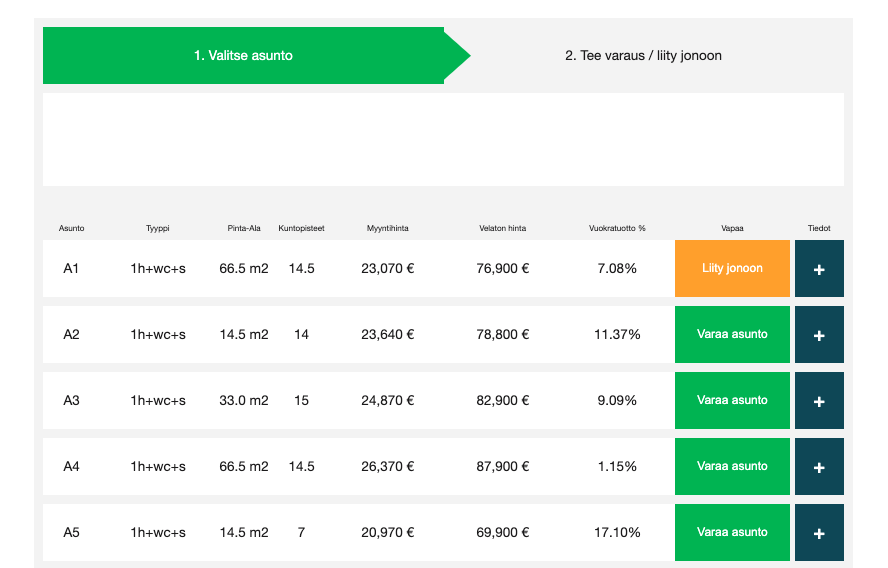Sort by Vuokratuotto % column header

pos(617,228)
